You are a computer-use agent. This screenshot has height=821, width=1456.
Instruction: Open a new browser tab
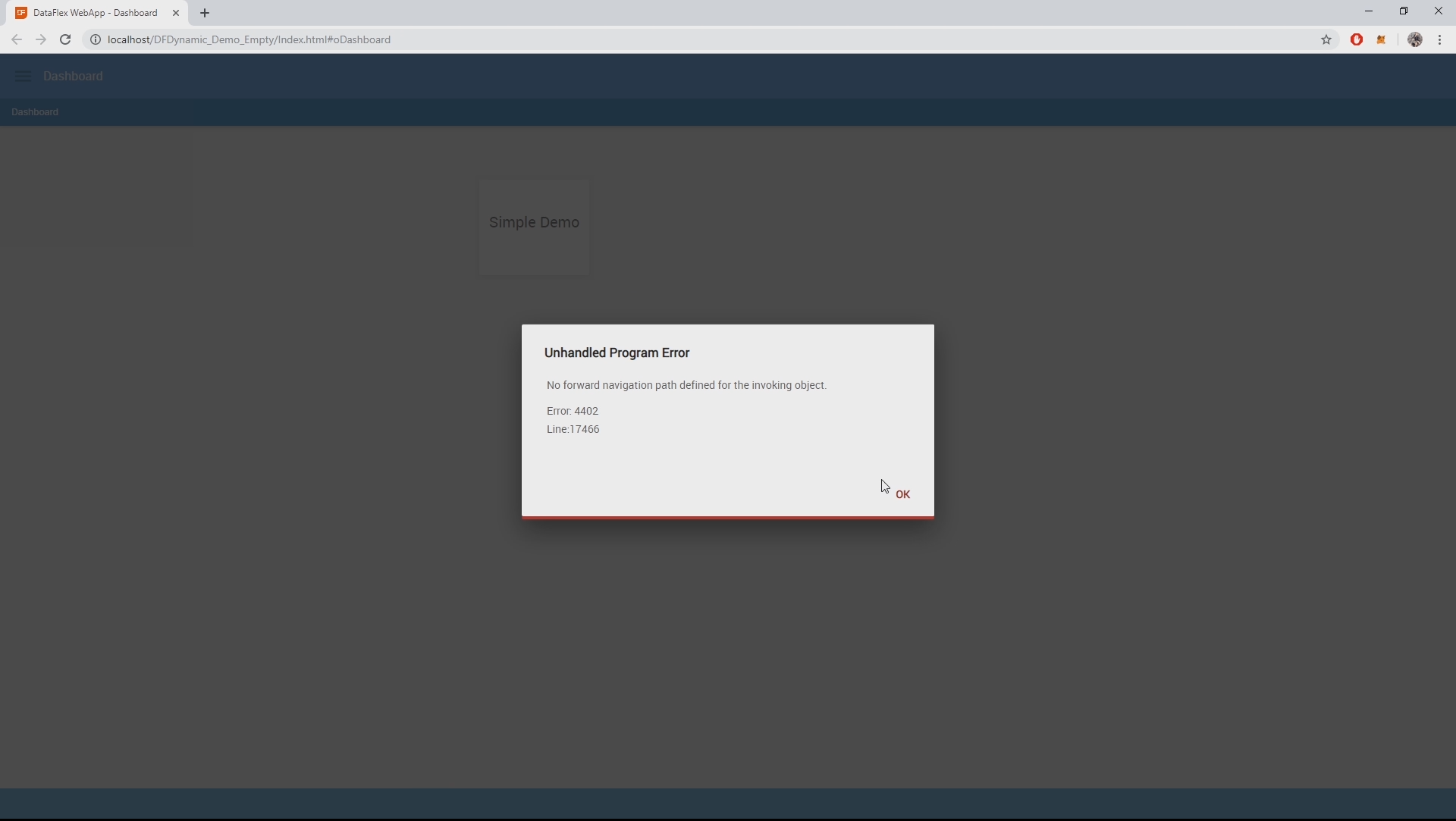click(205, 13)
